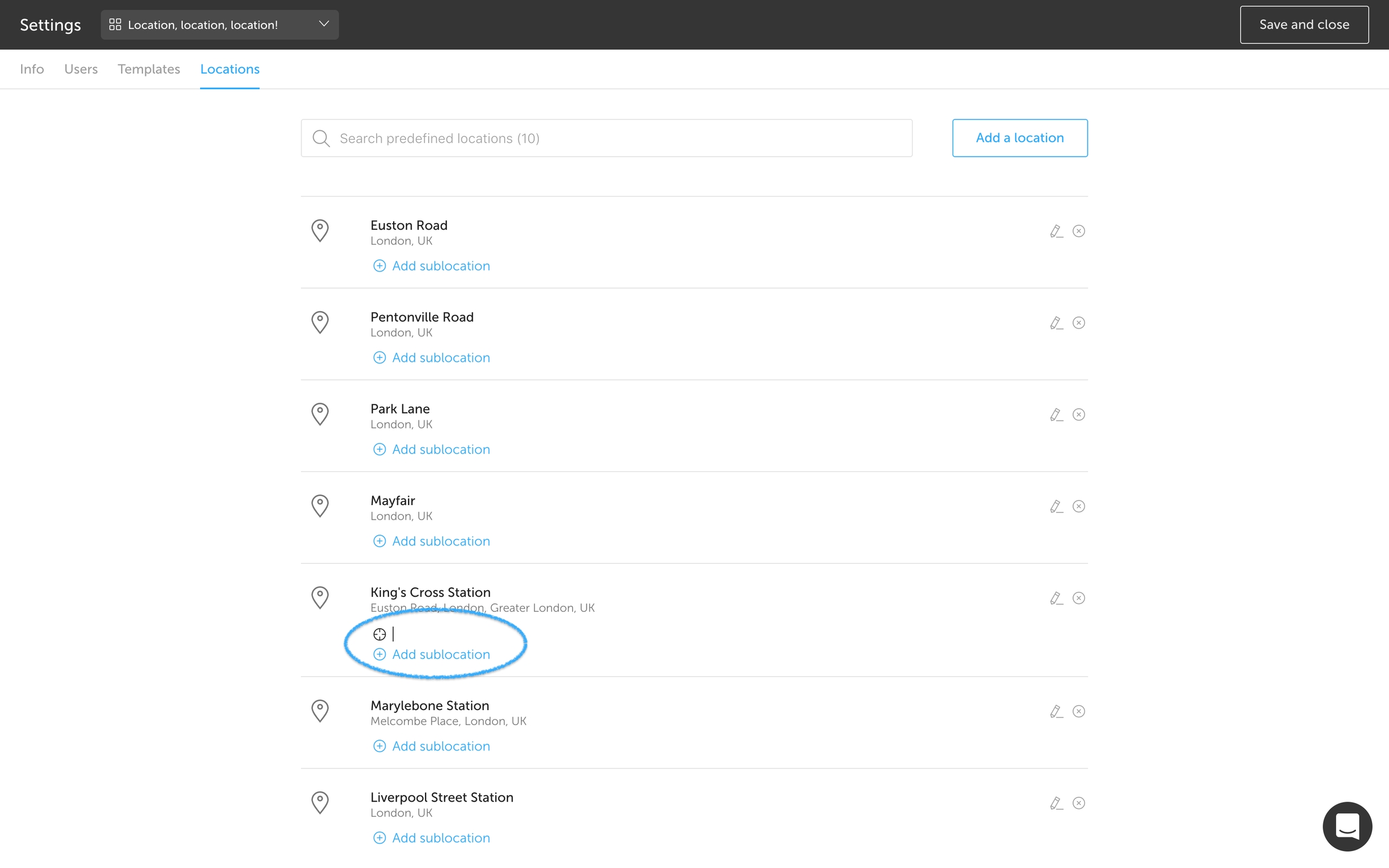This screenshot has width=1389, height=868.
Task: Go to the Templates tab
Action: point(149,69)
